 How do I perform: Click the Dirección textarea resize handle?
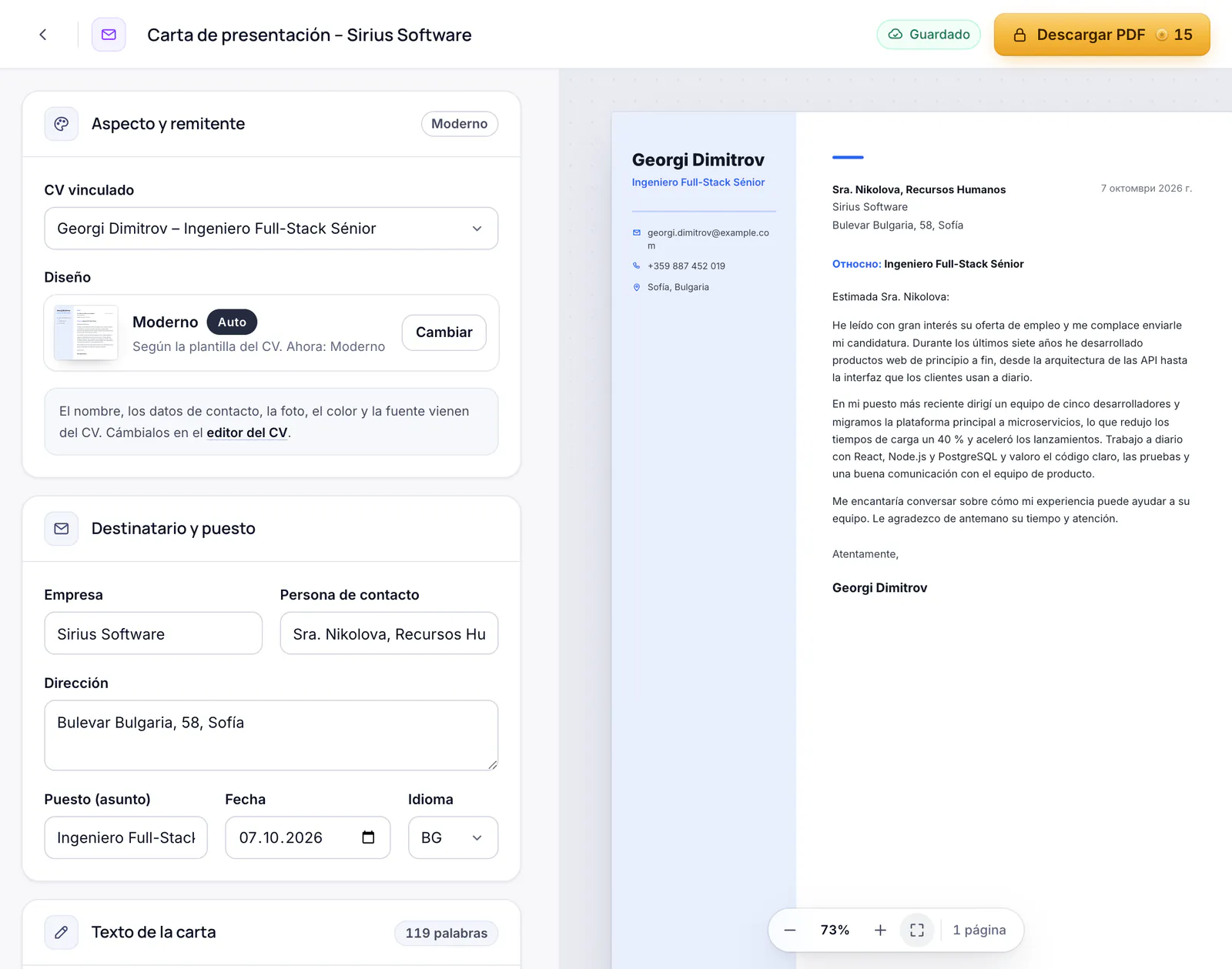(493, 764)
